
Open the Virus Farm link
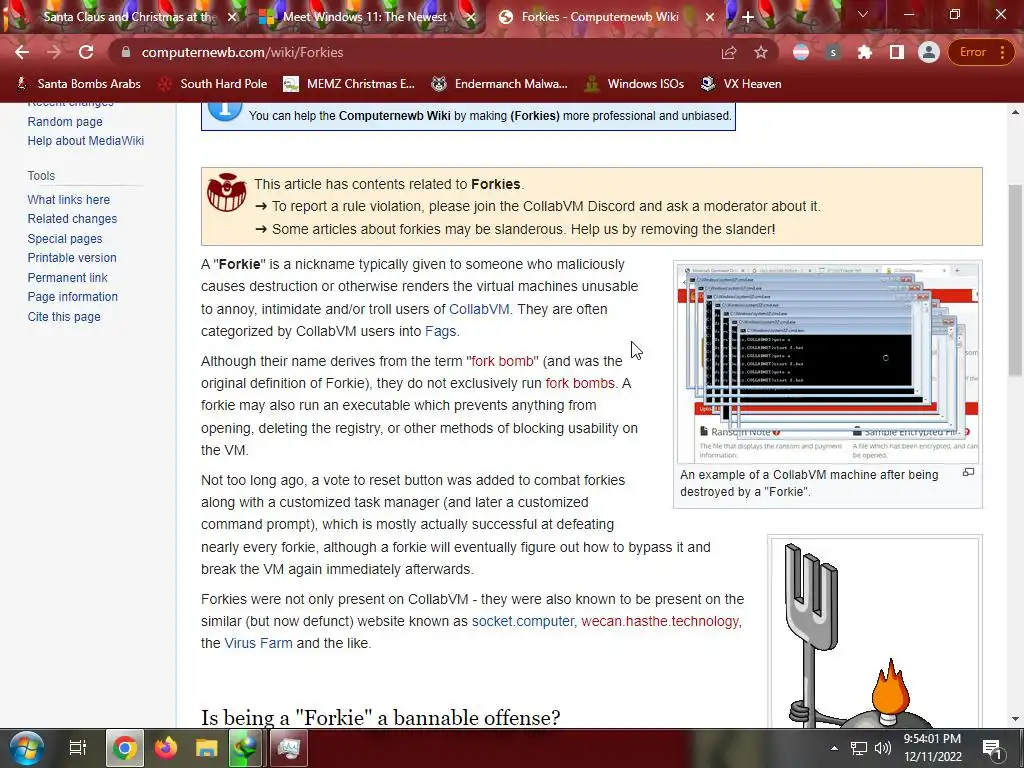[x=258, y=643]
